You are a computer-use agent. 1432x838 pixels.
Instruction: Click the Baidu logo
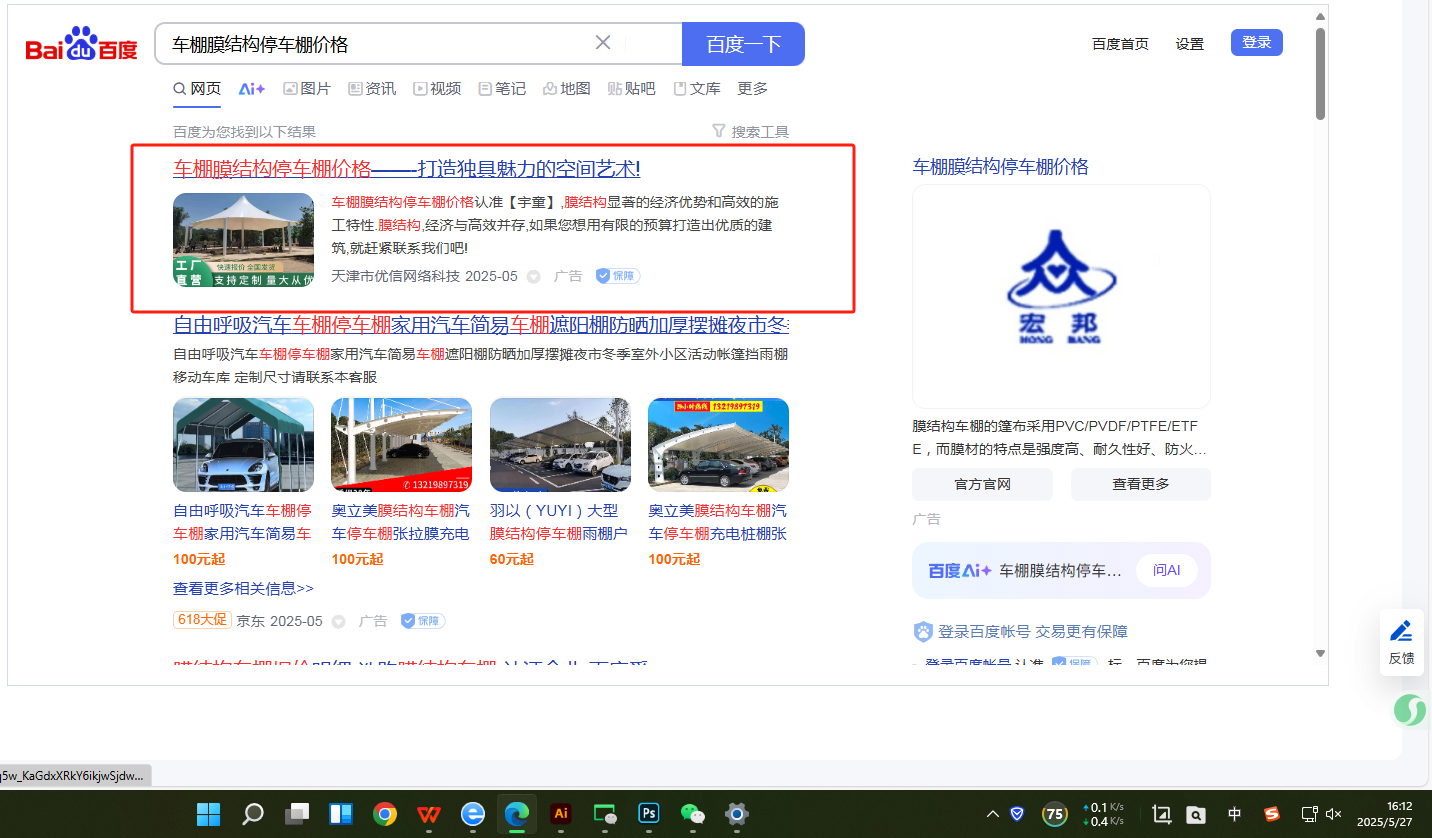81,45
